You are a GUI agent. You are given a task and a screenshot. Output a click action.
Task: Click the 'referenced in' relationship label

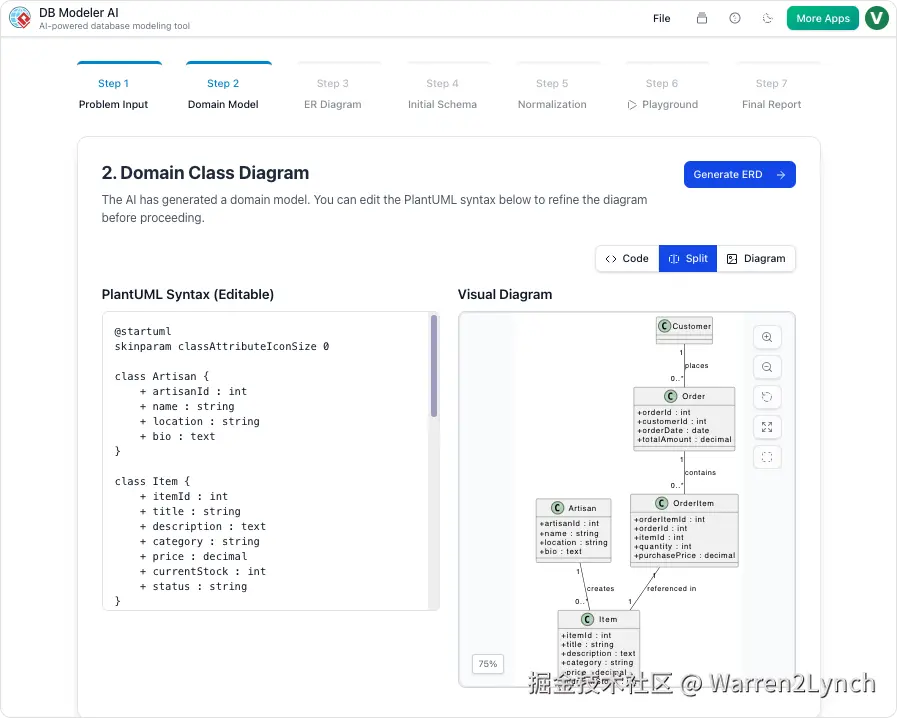tap(672, 589)
